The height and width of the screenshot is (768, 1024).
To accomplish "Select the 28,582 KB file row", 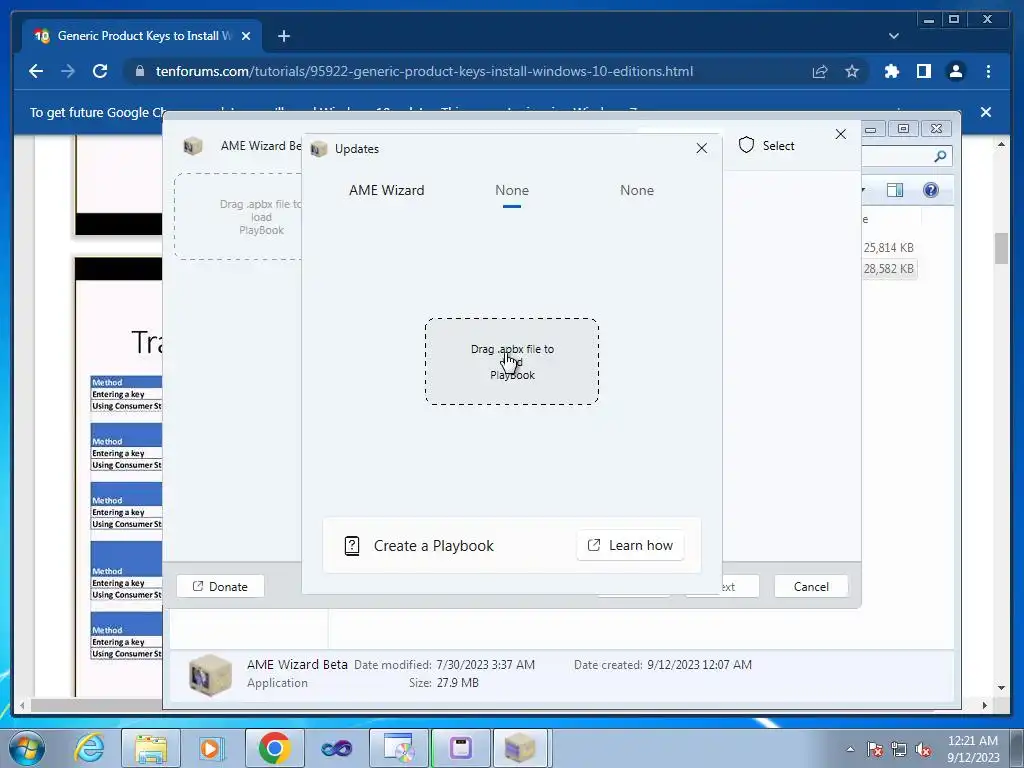I will pos(889,268).
